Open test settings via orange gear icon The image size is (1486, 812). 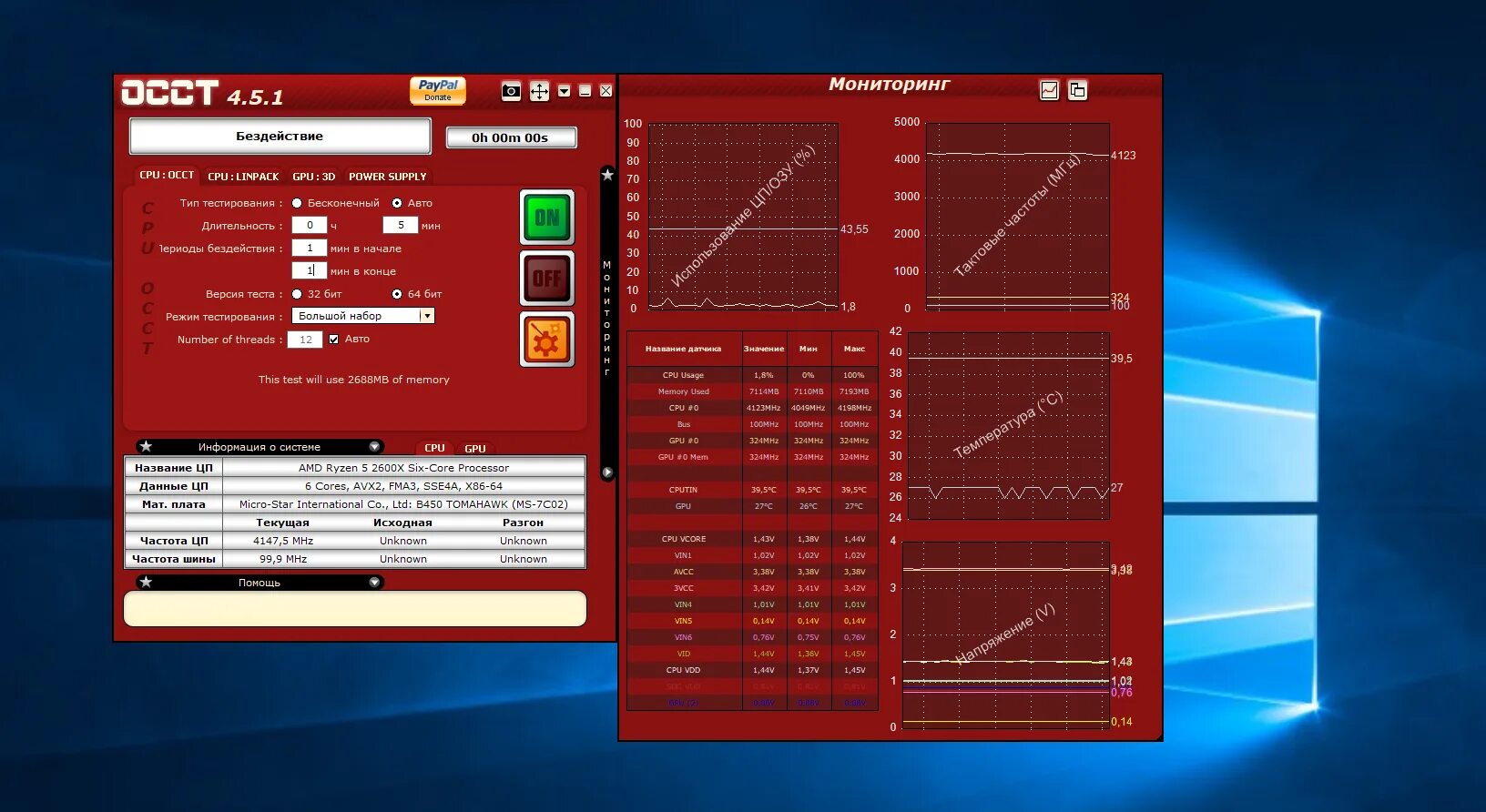point(547,340)
